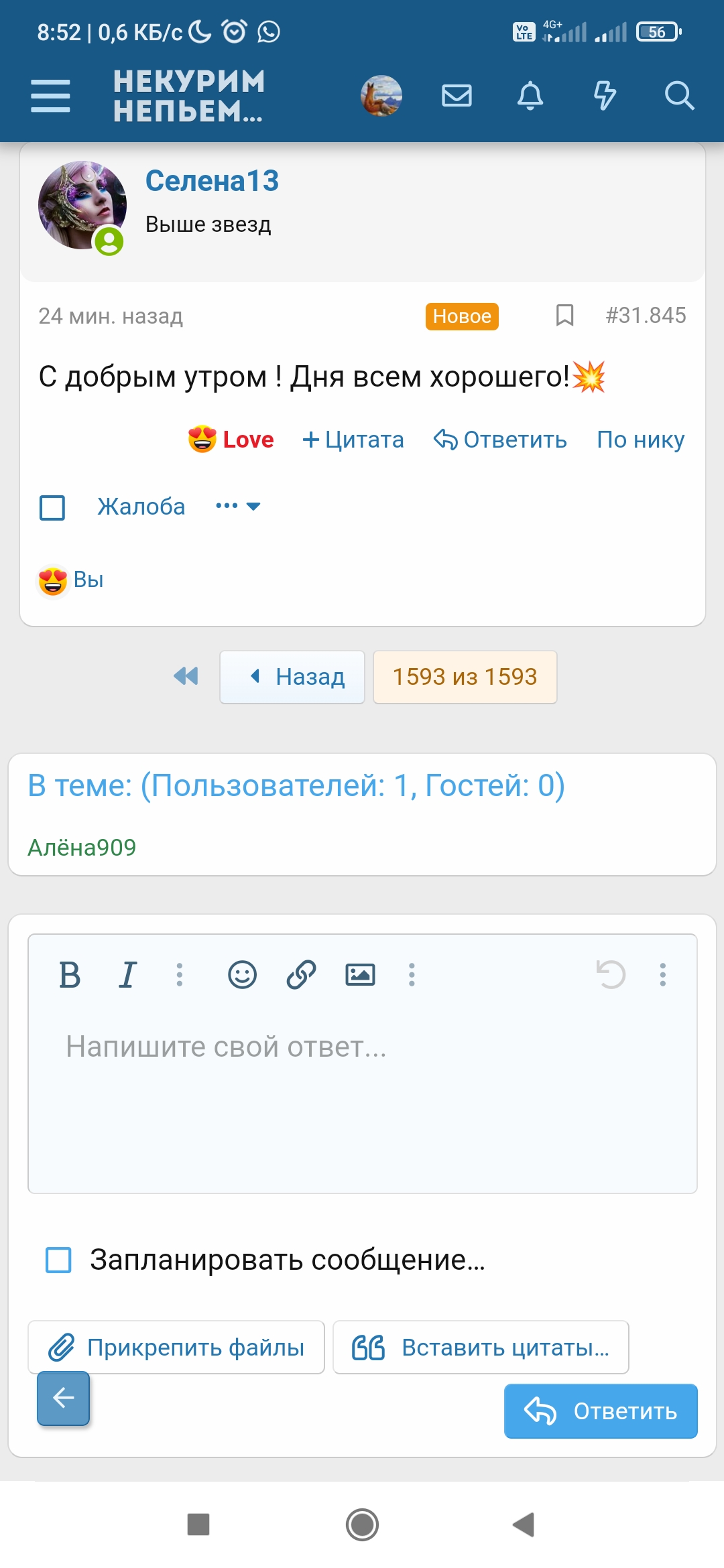
Task: Open notifications bell icon
Action: 530,96
